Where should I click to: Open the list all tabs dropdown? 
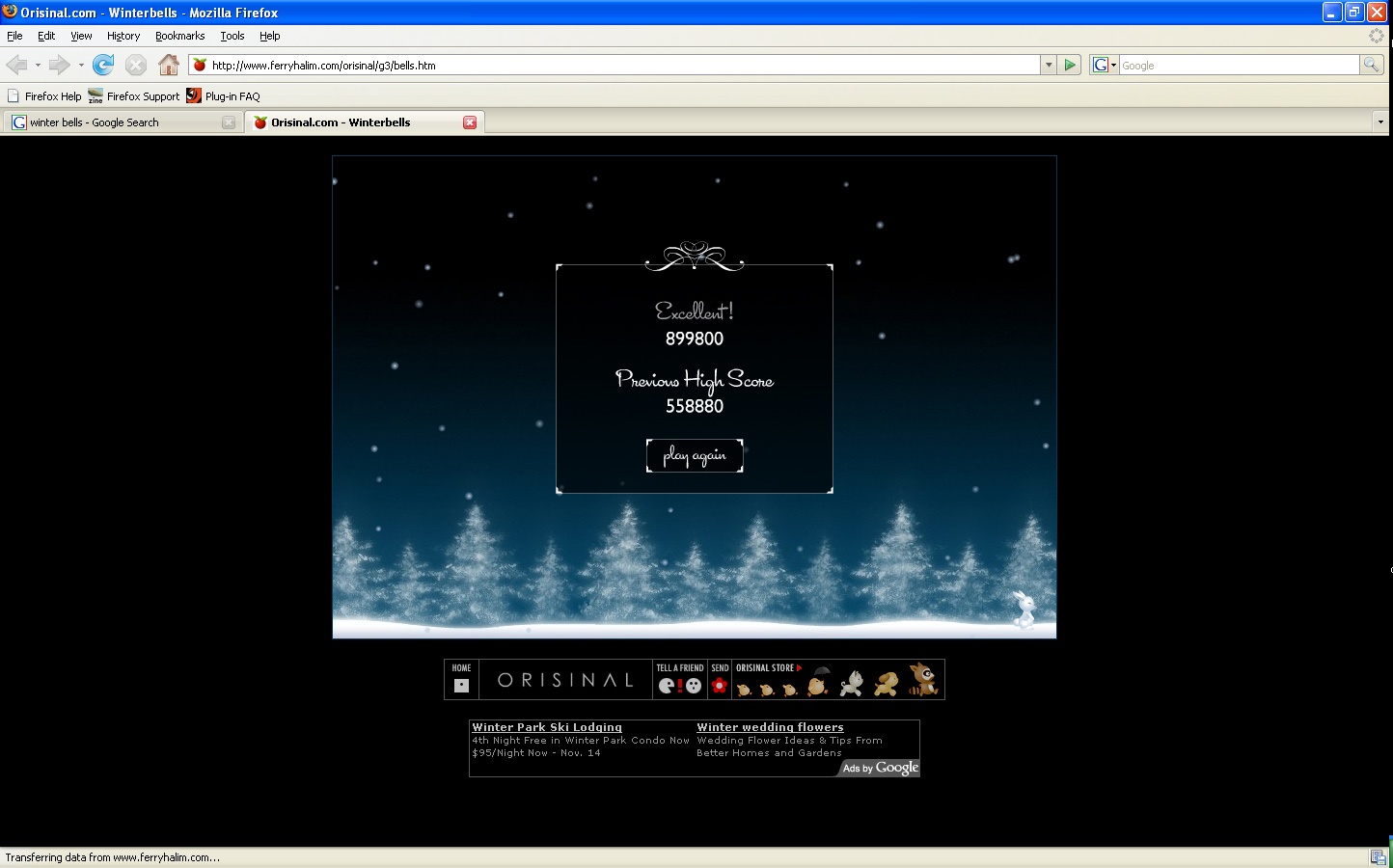1380,122
